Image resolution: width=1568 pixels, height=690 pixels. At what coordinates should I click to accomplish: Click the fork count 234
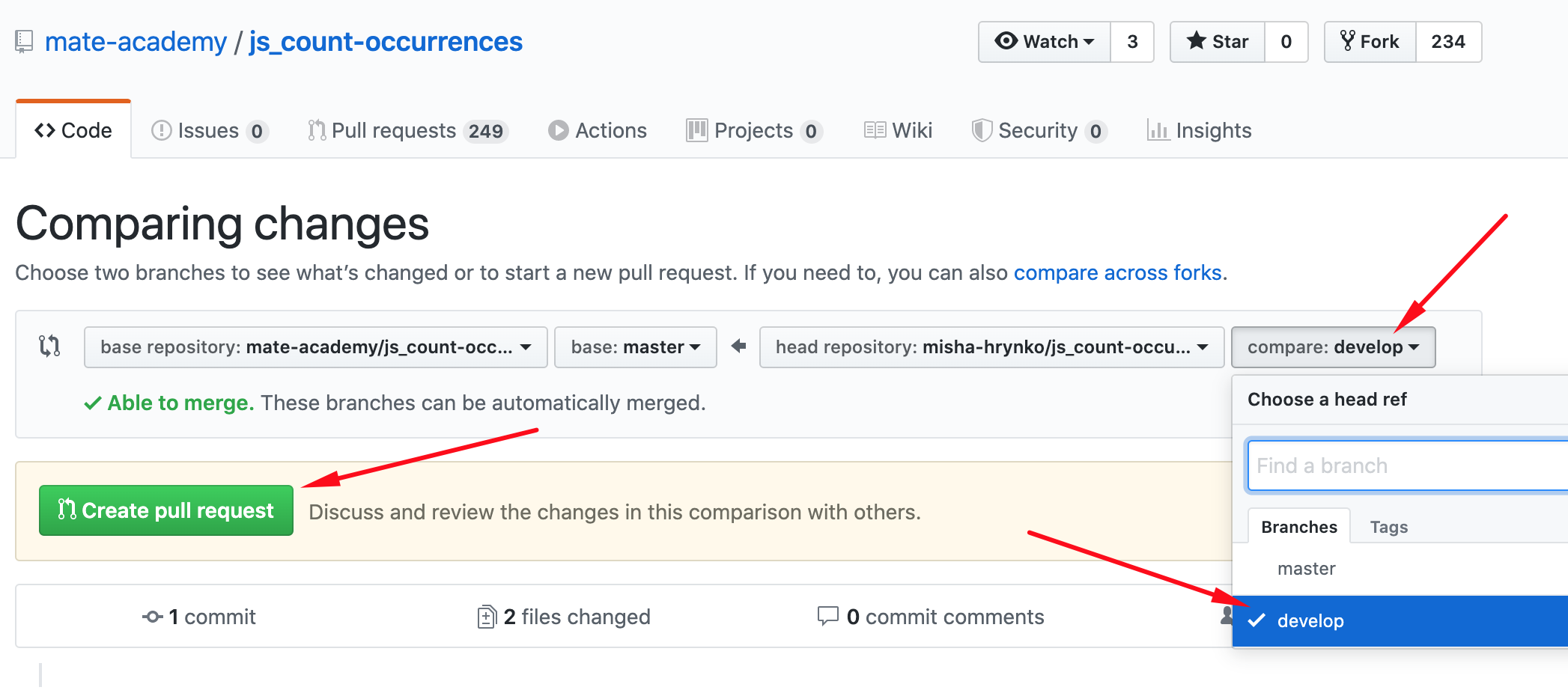click(x=1448, y=42)
